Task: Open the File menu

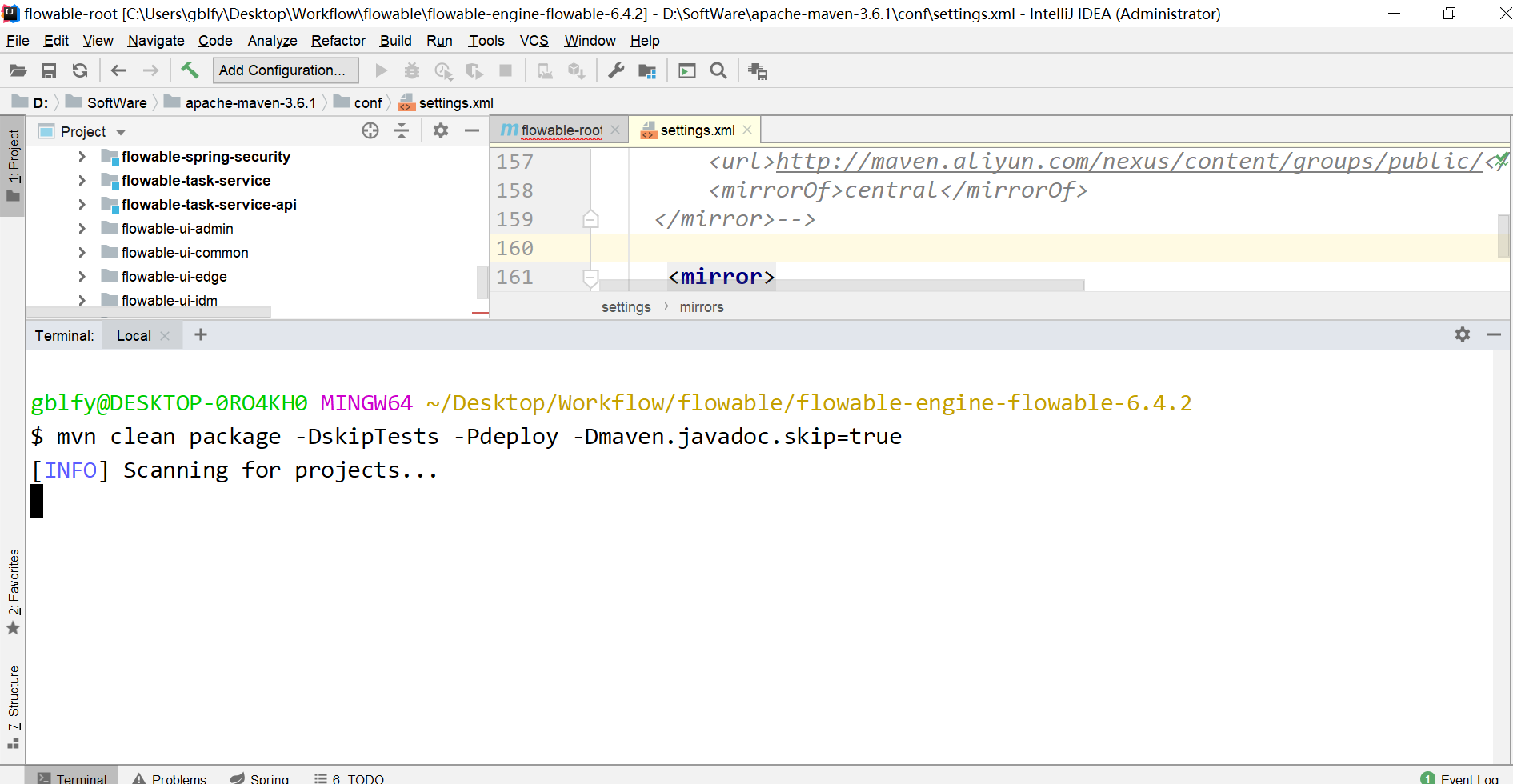Action: [x=18, y=41]
